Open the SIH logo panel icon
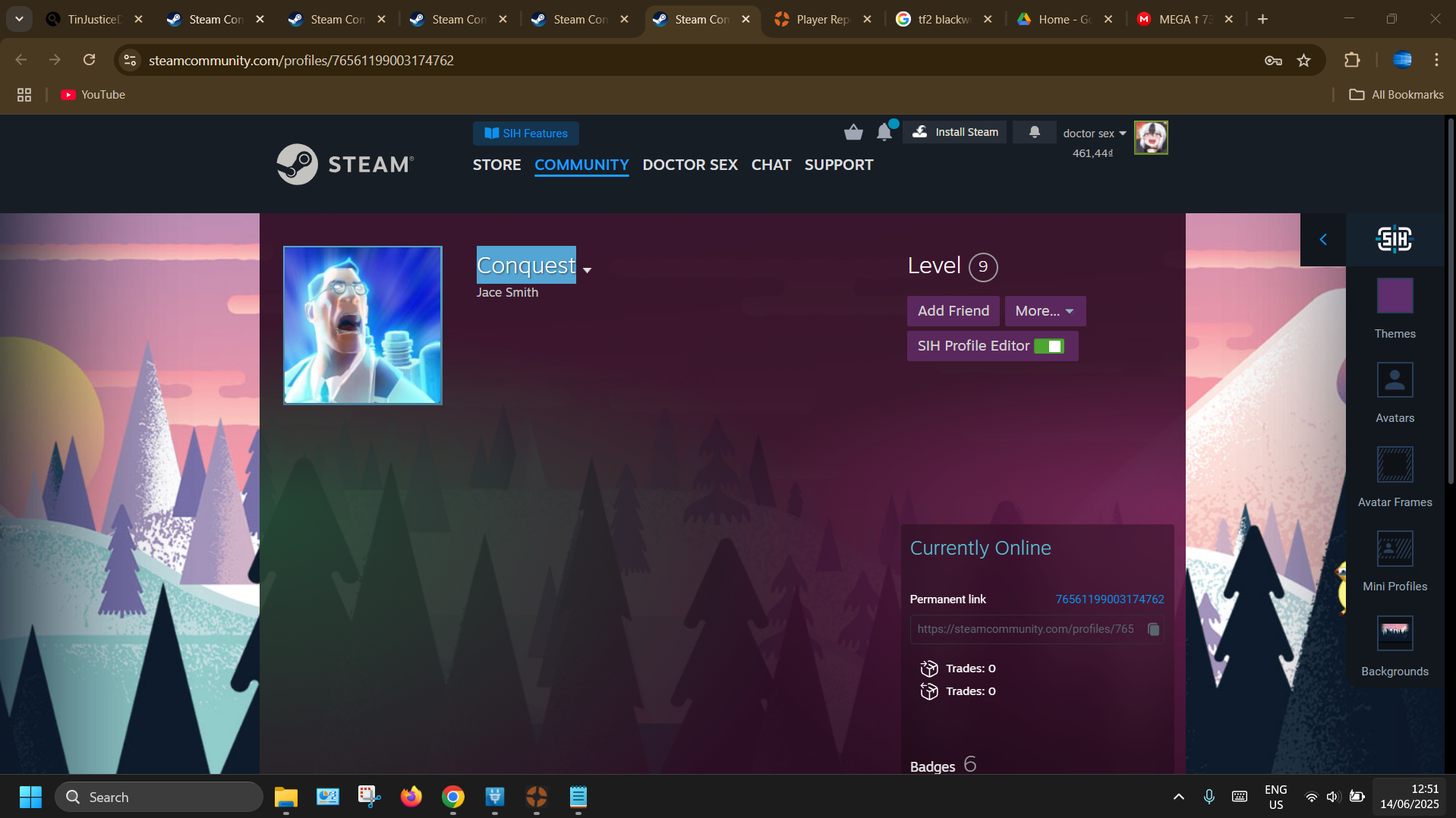This screenshot has width=1456, height=818. point(1395,240)
